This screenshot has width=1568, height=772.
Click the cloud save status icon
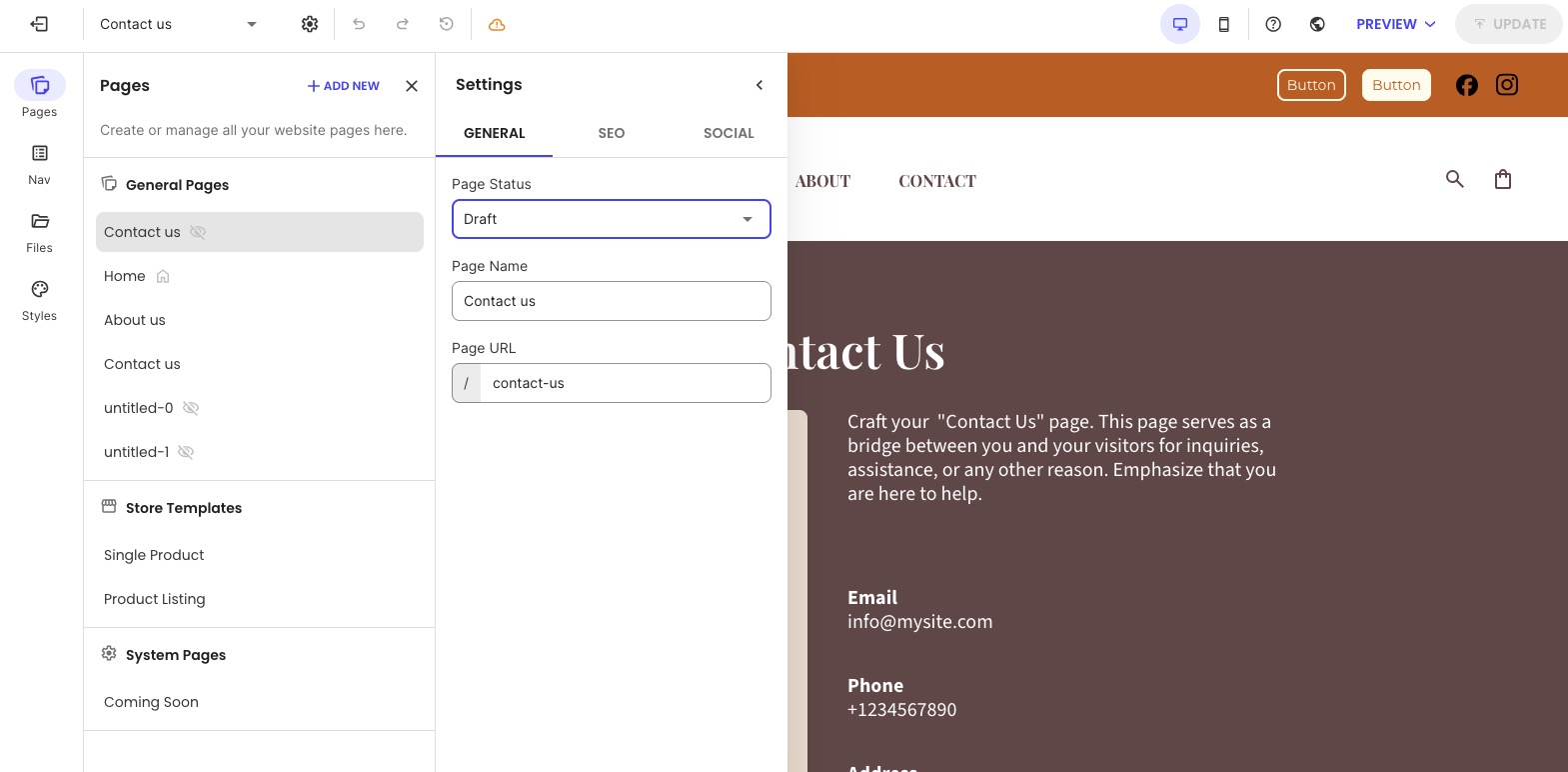click(x=497, y=24)
